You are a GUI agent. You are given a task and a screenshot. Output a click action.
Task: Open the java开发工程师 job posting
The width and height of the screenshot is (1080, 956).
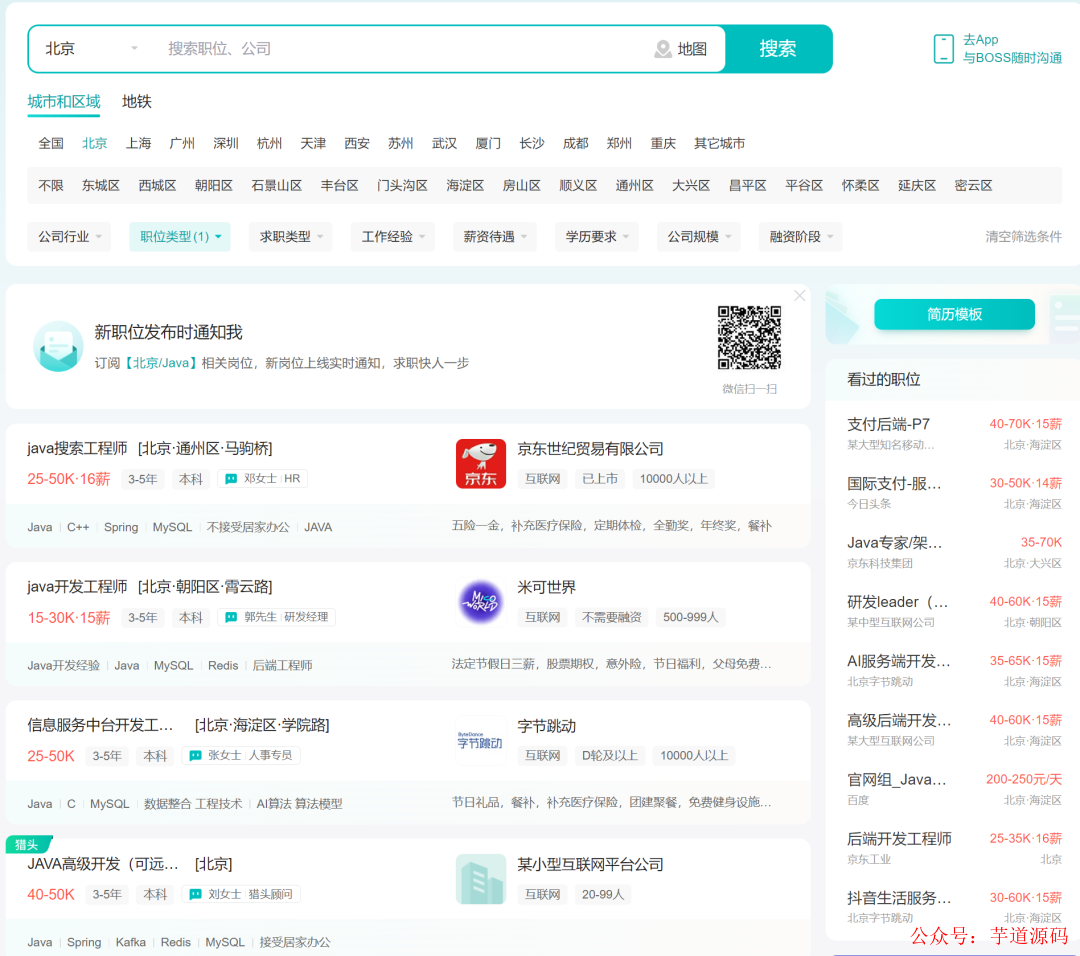pyautogui.click(x=77, y=587)
